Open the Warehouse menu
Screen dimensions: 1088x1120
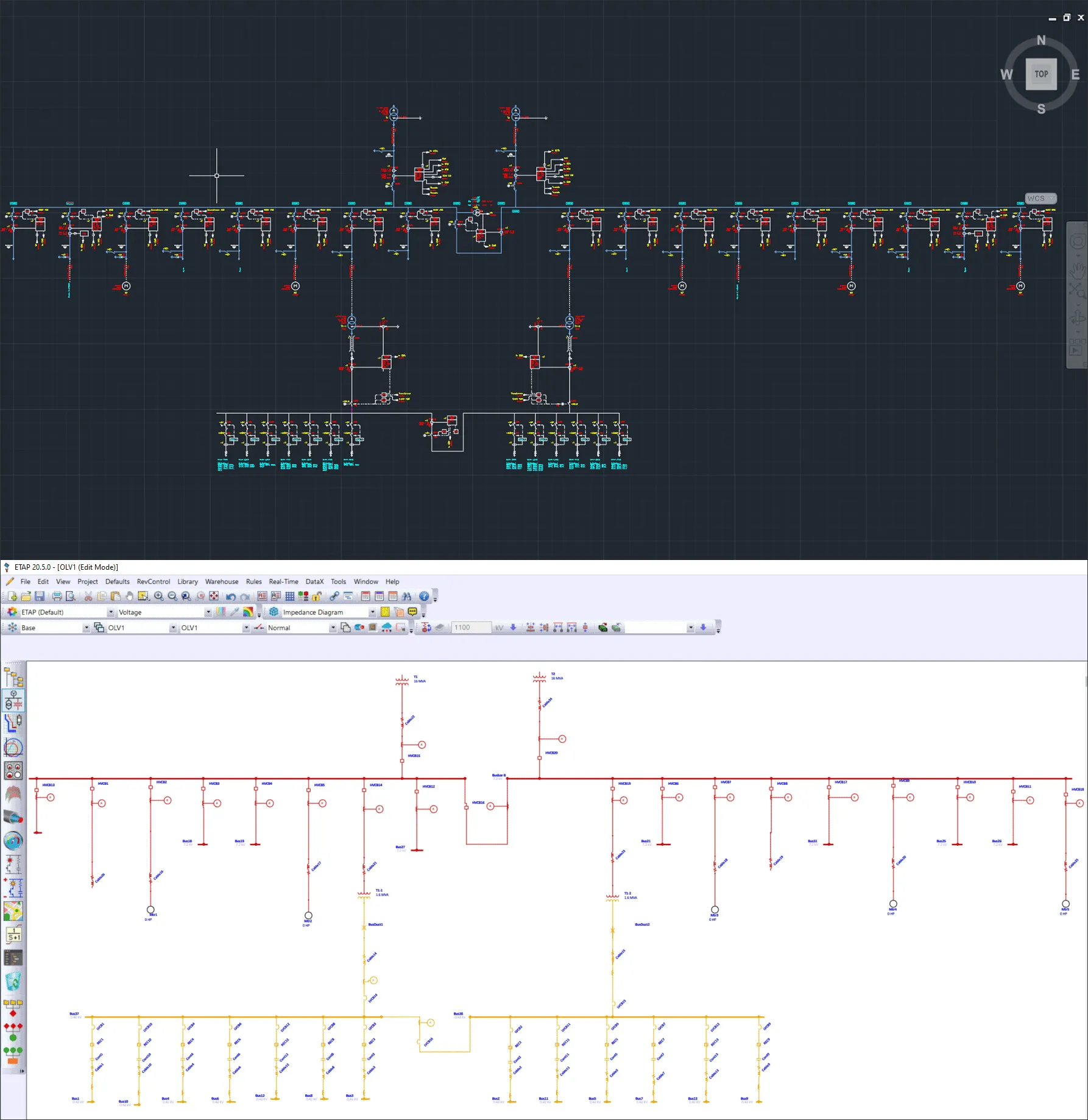tap(221, 582)
